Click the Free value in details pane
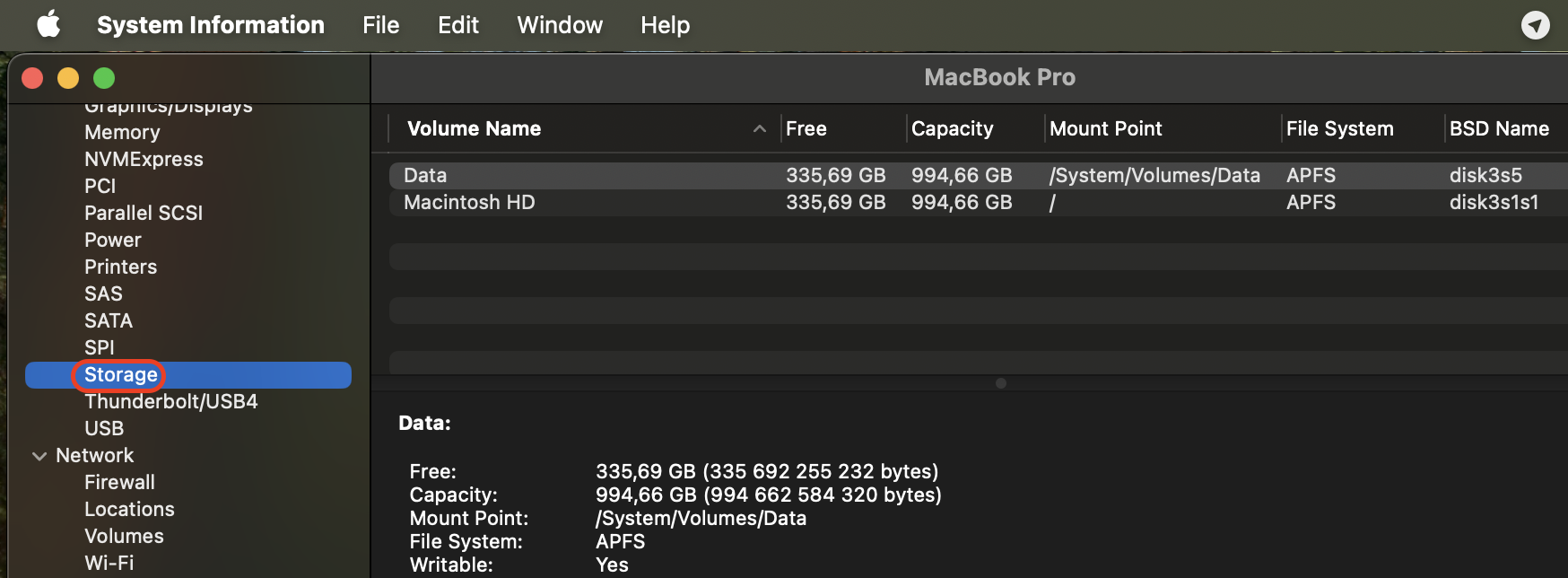The width and height of the screenshot is (1568, 578). click(767, 471)
